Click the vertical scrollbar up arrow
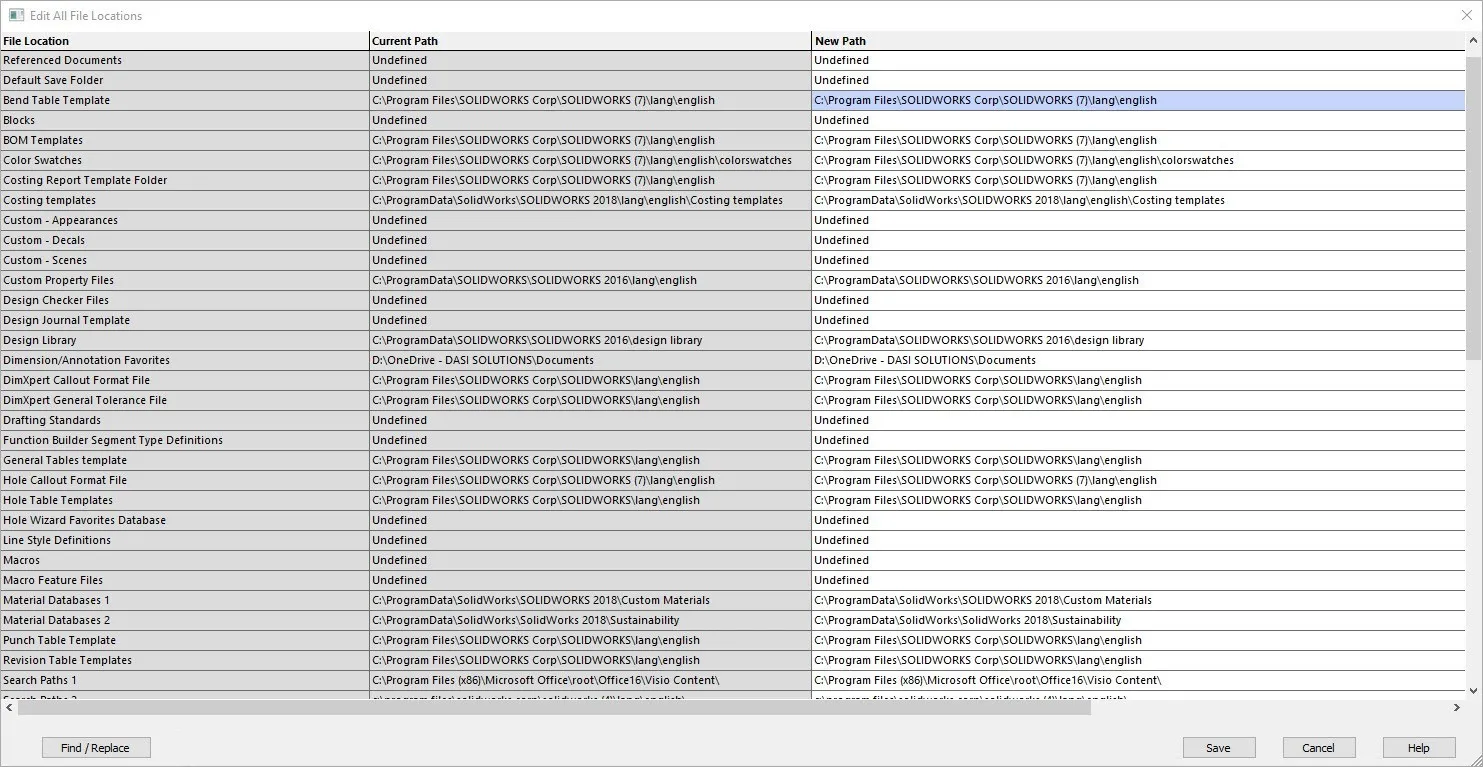 point(1473,42)
